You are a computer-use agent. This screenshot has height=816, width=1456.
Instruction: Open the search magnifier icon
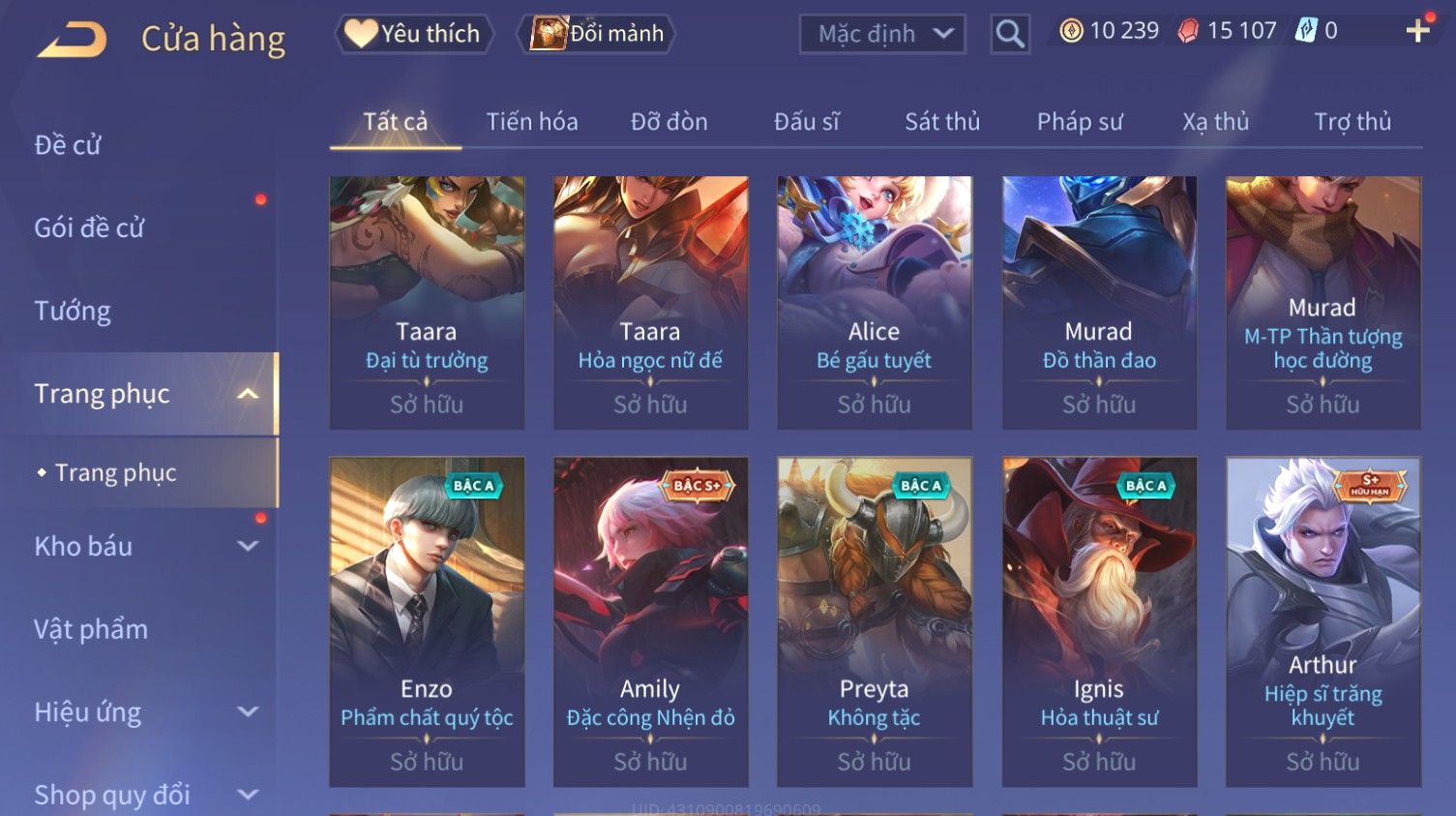tap(1010, 34)
